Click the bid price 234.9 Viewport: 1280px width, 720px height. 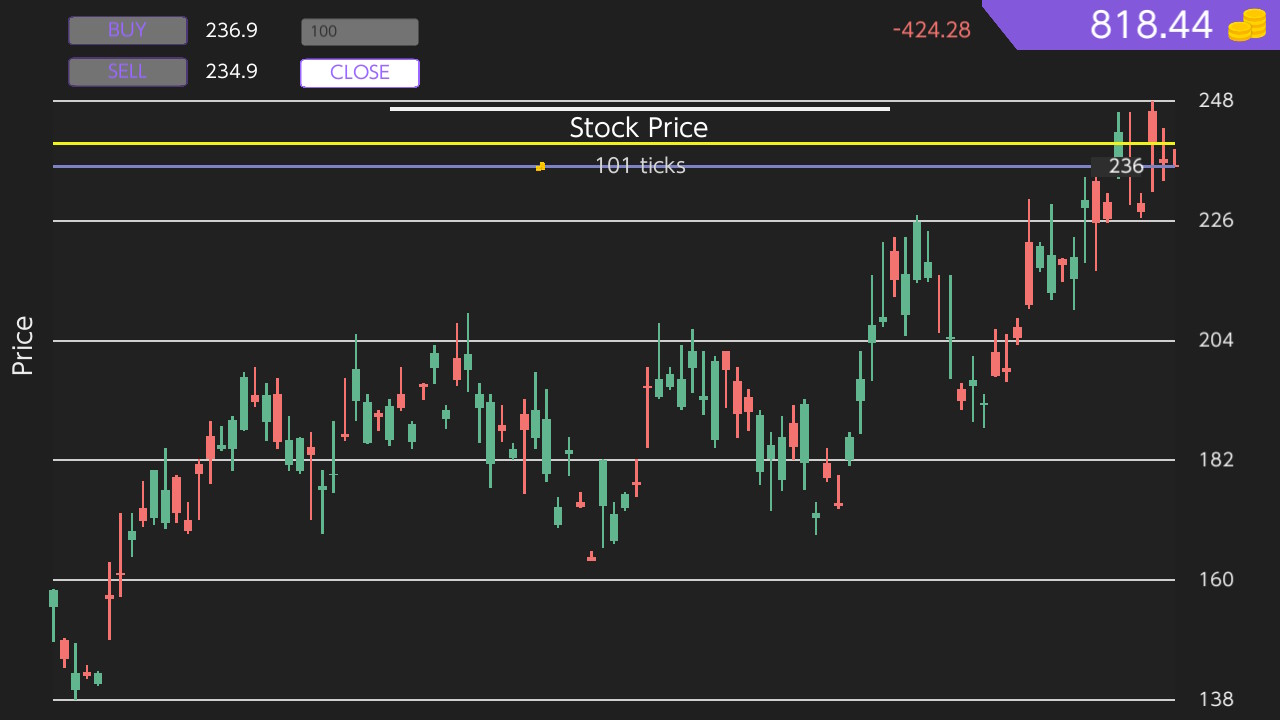coord(232,71)
